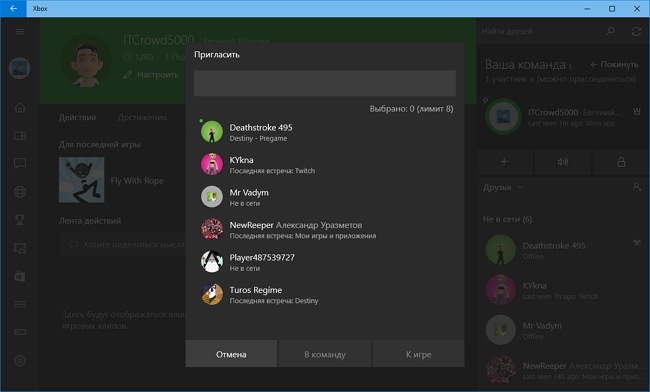Open the user avatar in left sidebar
This screenshot has height=392, width=650.
[19, 68]
